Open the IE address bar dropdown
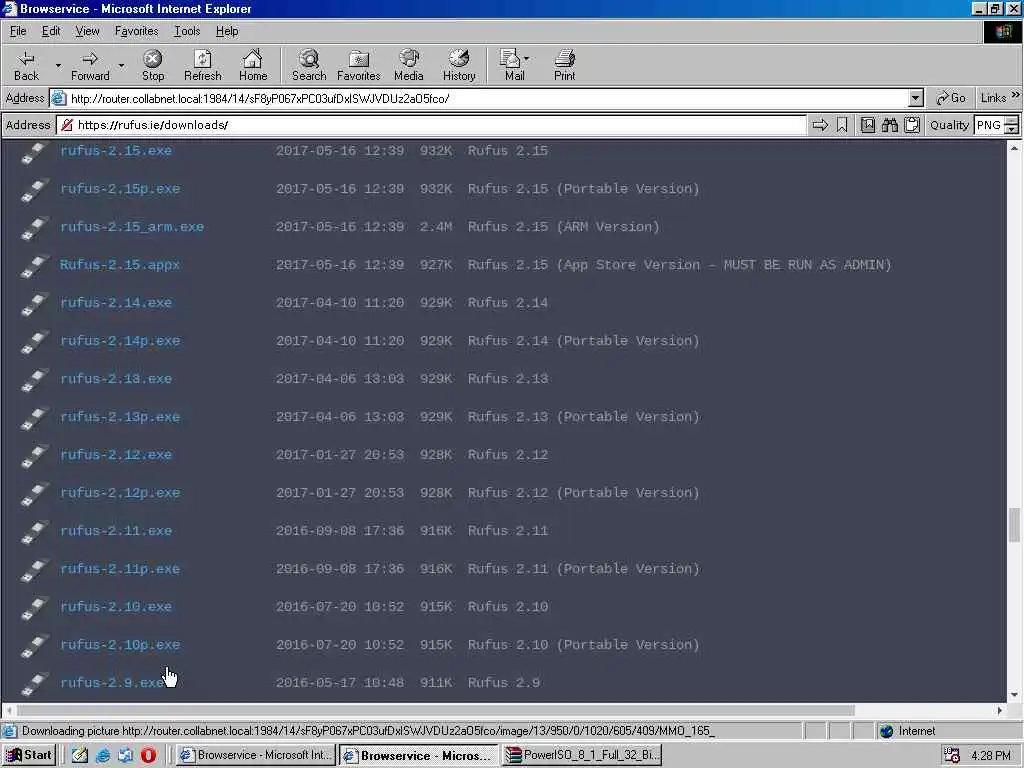 [x=916, y=99]
